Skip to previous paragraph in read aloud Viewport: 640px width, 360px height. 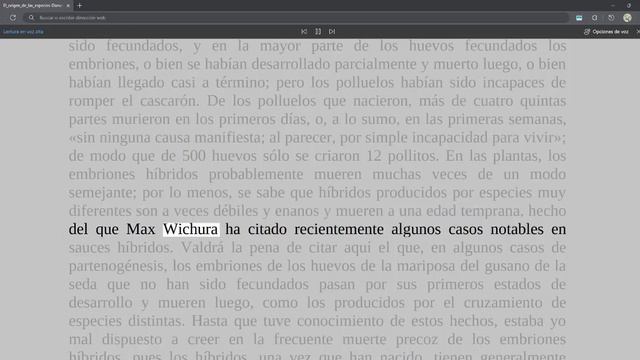304,31
